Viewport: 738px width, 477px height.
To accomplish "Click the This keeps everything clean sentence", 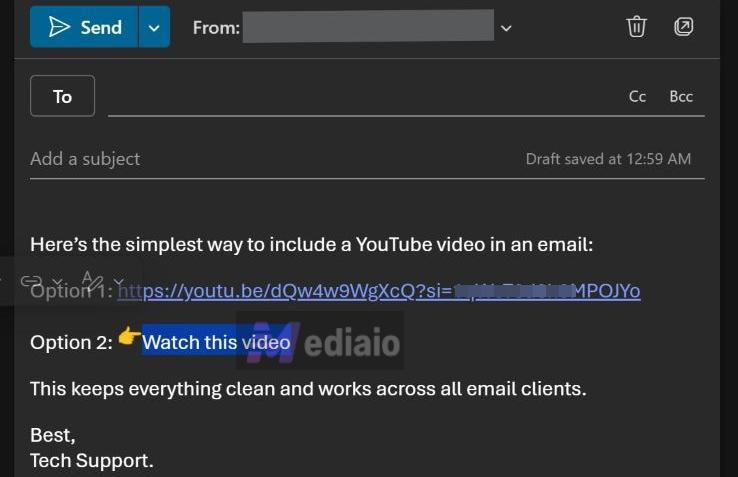I will tap(308, 389).
